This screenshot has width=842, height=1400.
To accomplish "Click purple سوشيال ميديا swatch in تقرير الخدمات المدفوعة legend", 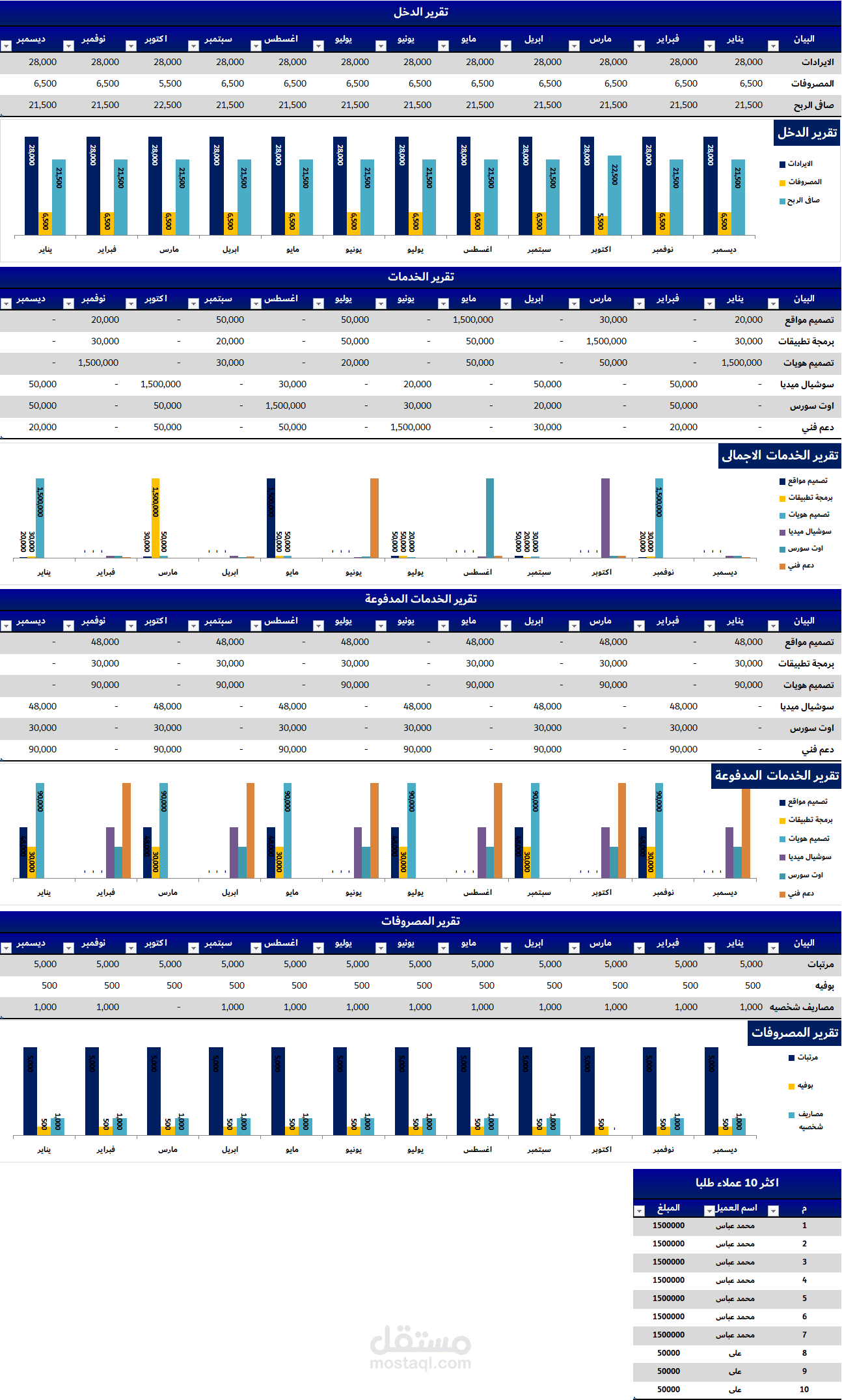I will coord(783,858).
